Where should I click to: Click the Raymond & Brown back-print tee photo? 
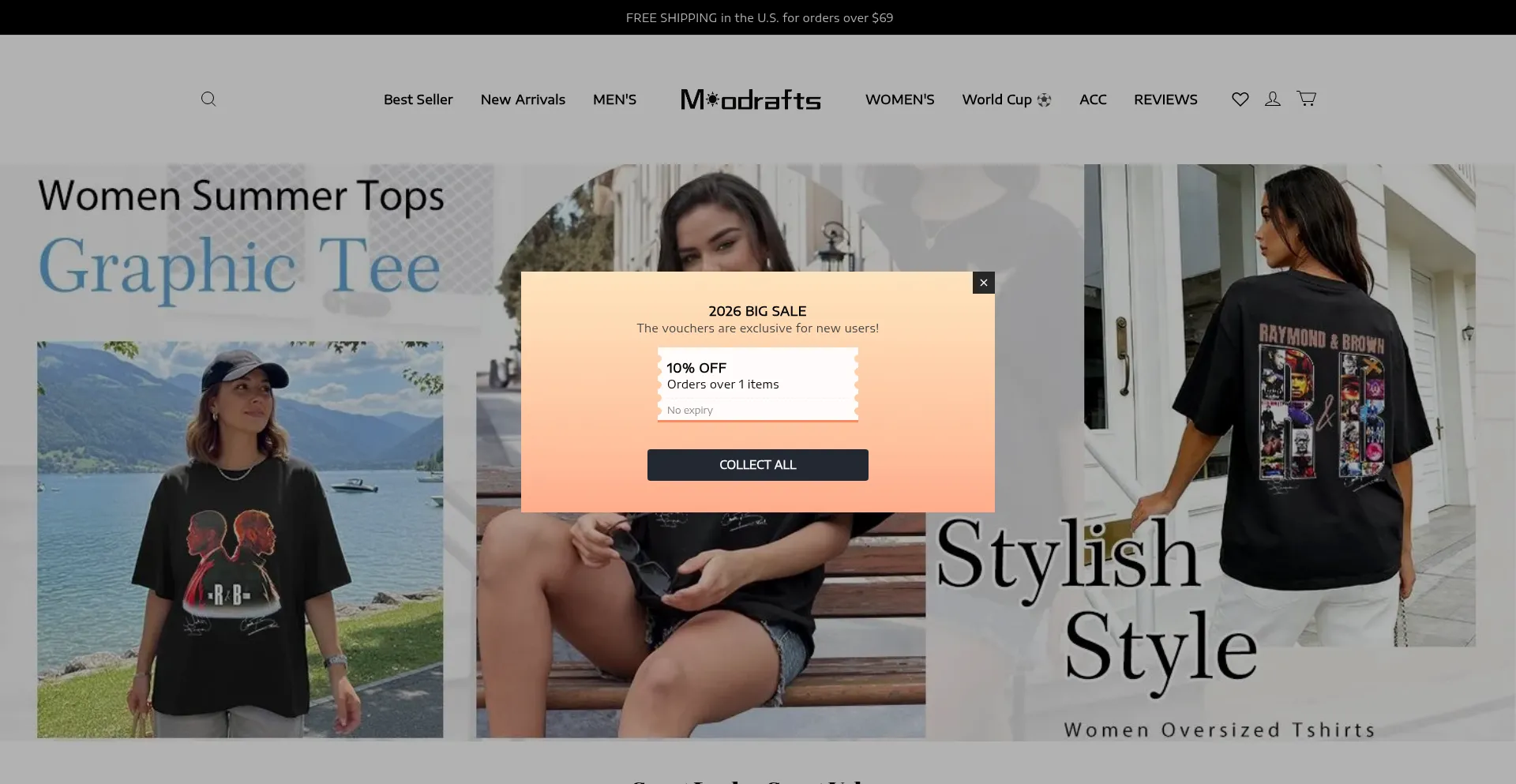click(1280, 405)
